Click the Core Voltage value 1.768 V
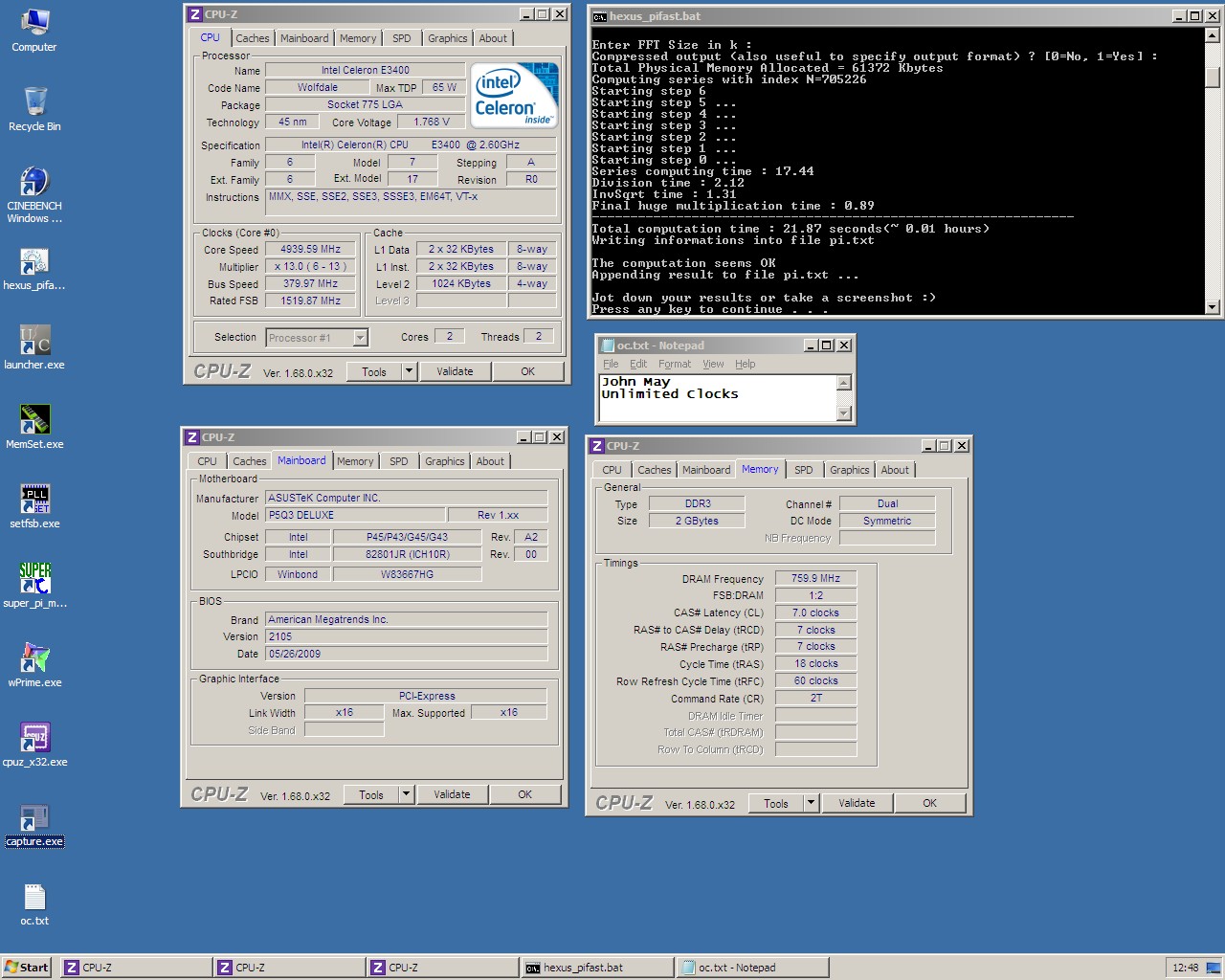The image size is (1225, 980). coord(433,122)
